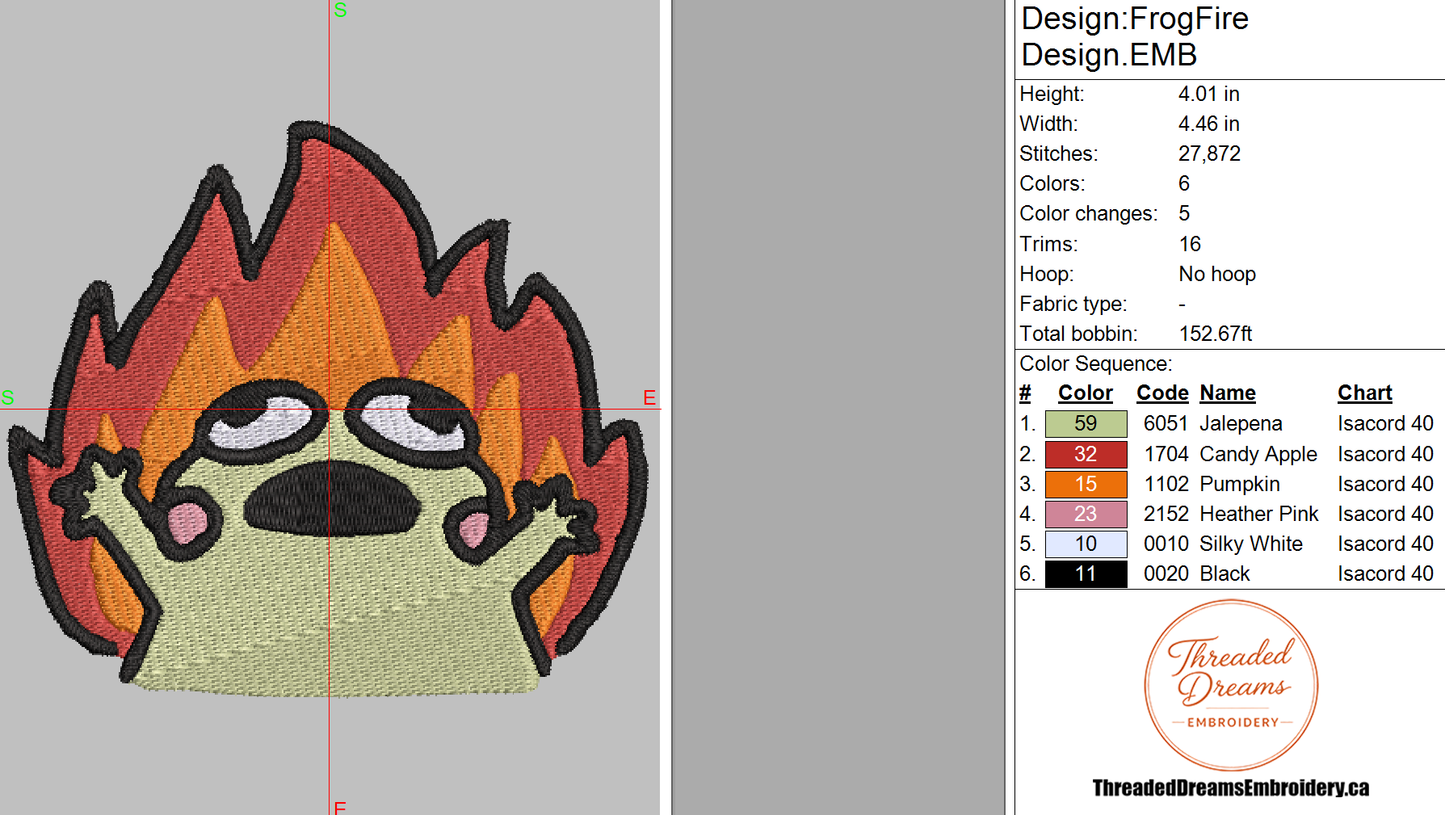Click the 'Fabric type:' label

click(1073, 304)
